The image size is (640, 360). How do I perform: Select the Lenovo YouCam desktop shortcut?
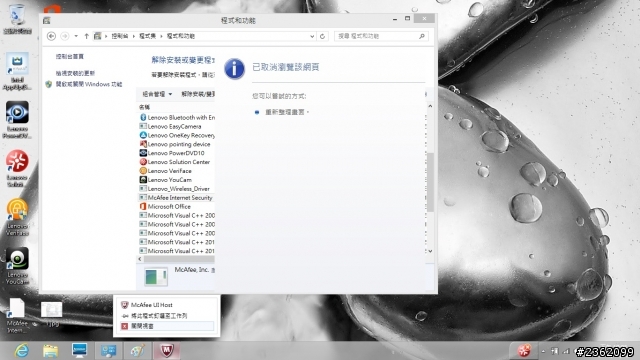pos(17,266)
